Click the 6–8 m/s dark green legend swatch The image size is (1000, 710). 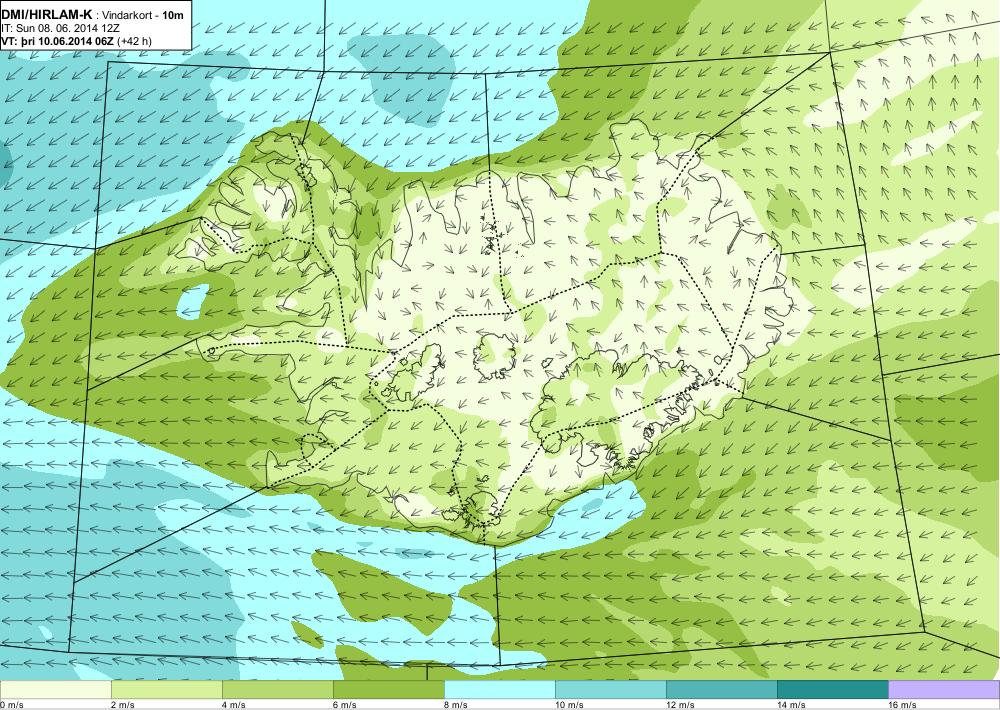[x=388, y=690]
